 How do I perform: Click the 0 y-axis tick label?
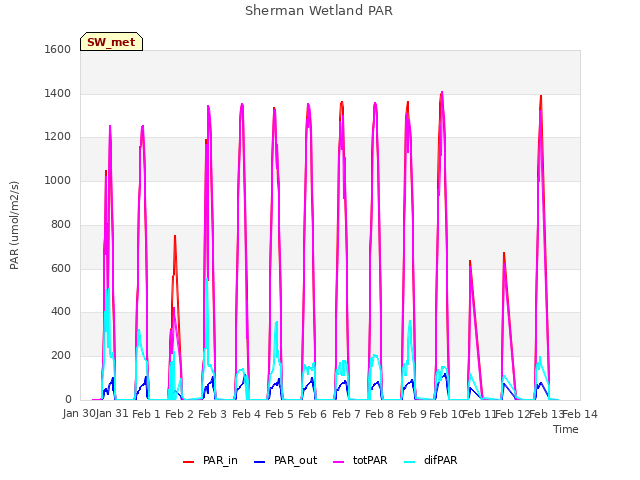[x=68, y=400]
